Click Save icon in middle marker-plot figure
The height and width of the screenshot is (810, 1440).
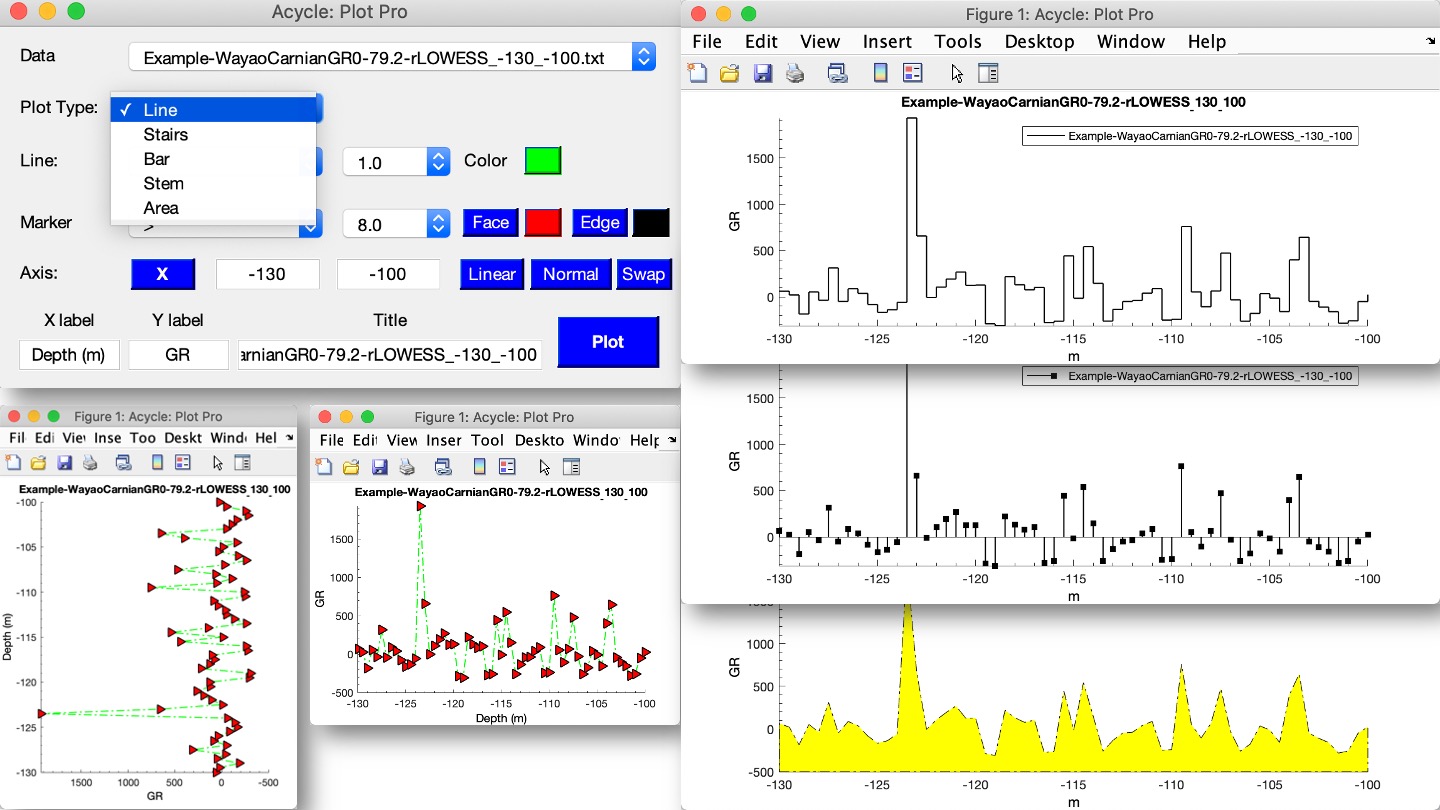[379, 467]
